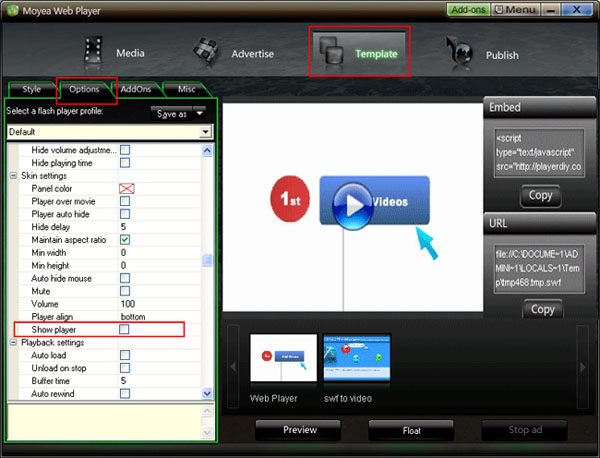Open the Publish section globe icon

coord(460,52)
